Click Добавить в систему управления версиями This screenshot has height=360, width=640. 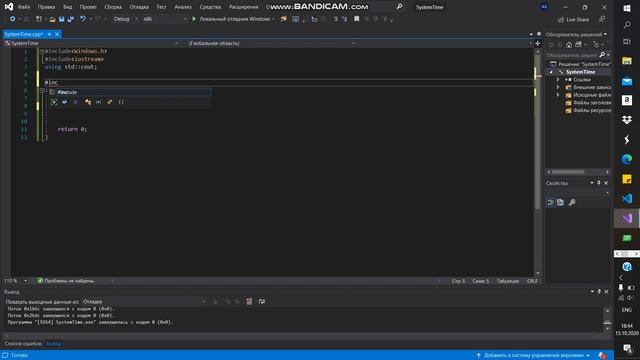533,356
